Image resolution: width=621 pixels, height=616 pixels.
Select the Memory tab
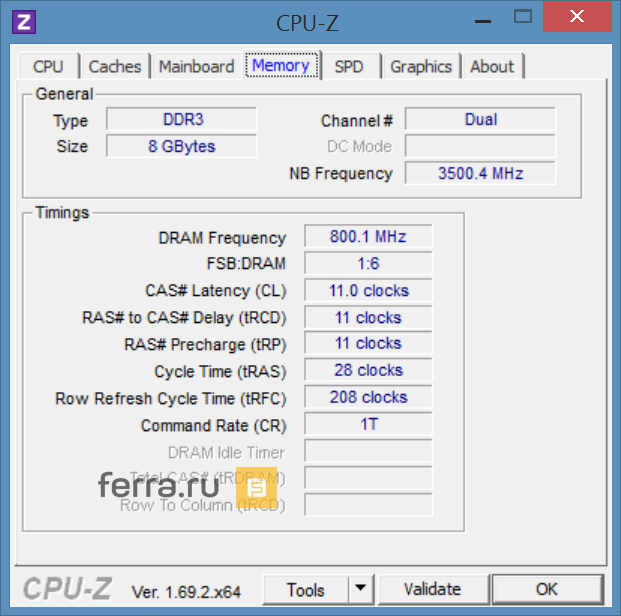pos(281,66)
